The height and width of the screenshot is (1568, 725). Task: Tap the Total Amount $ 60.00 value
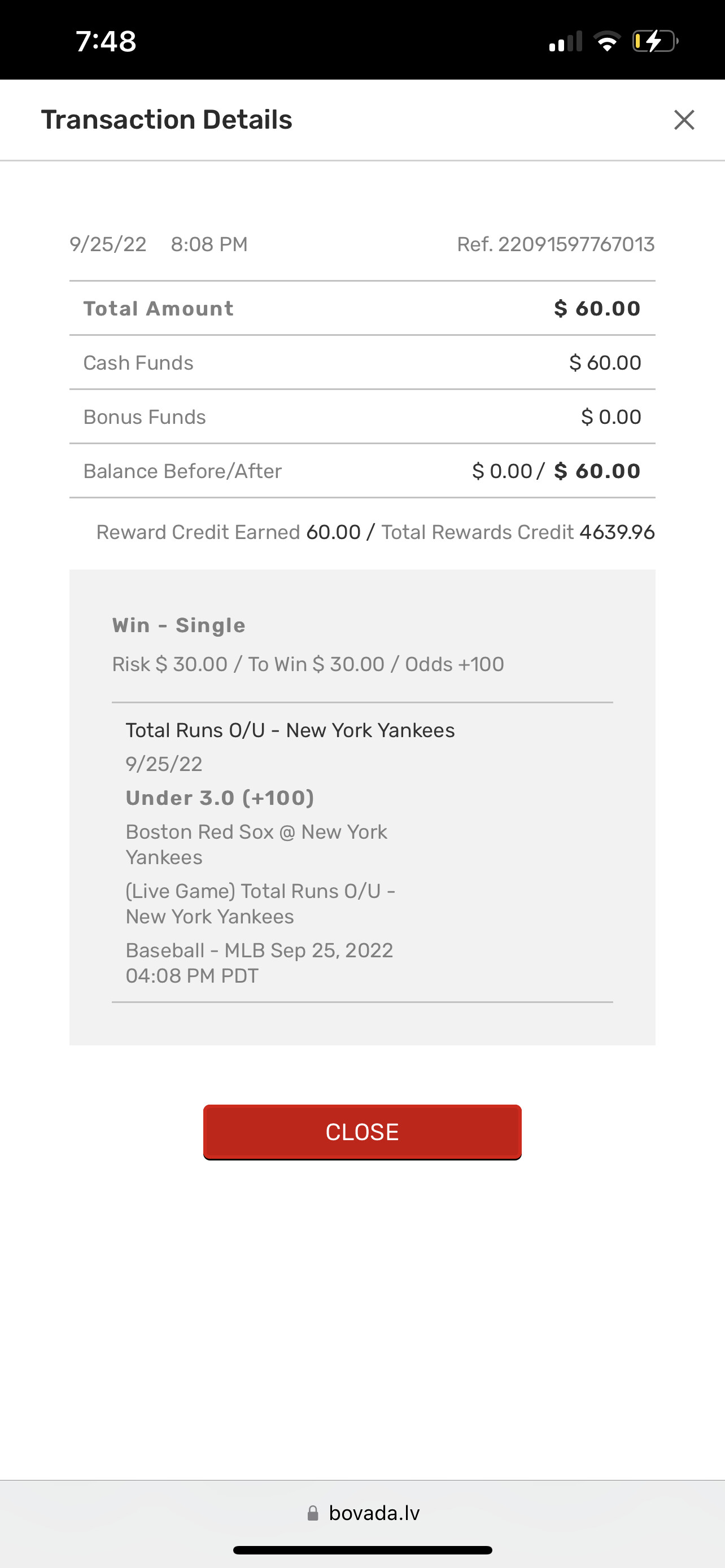597,309
